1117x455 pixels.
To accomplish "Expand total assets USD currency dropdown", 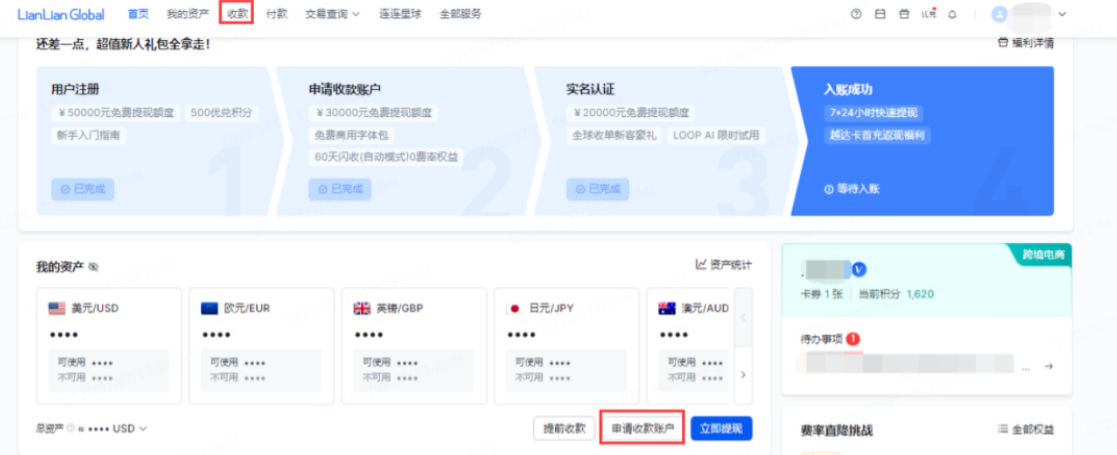I will [143, 429].
